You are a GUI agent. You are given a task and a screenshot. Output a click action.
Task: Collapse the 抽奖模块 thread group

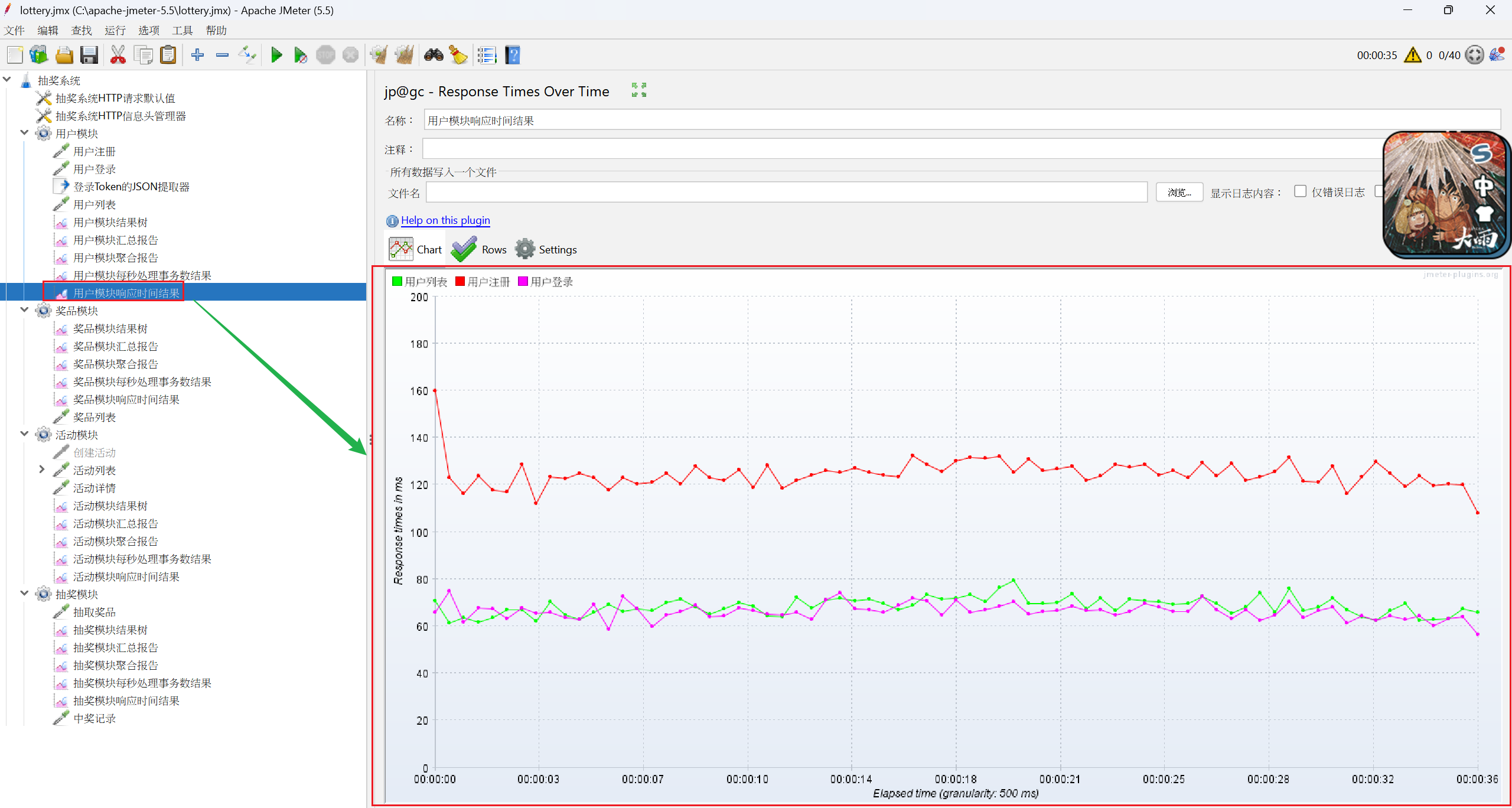(24, 594)
